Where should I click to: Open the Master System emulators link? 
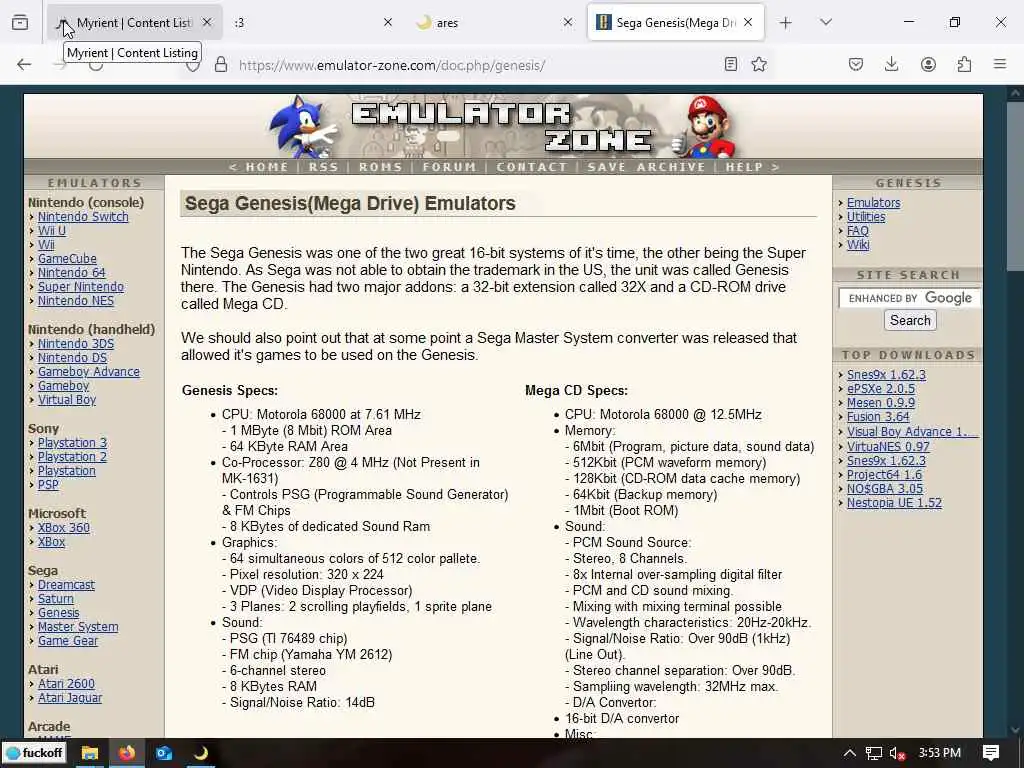point(78,627)
